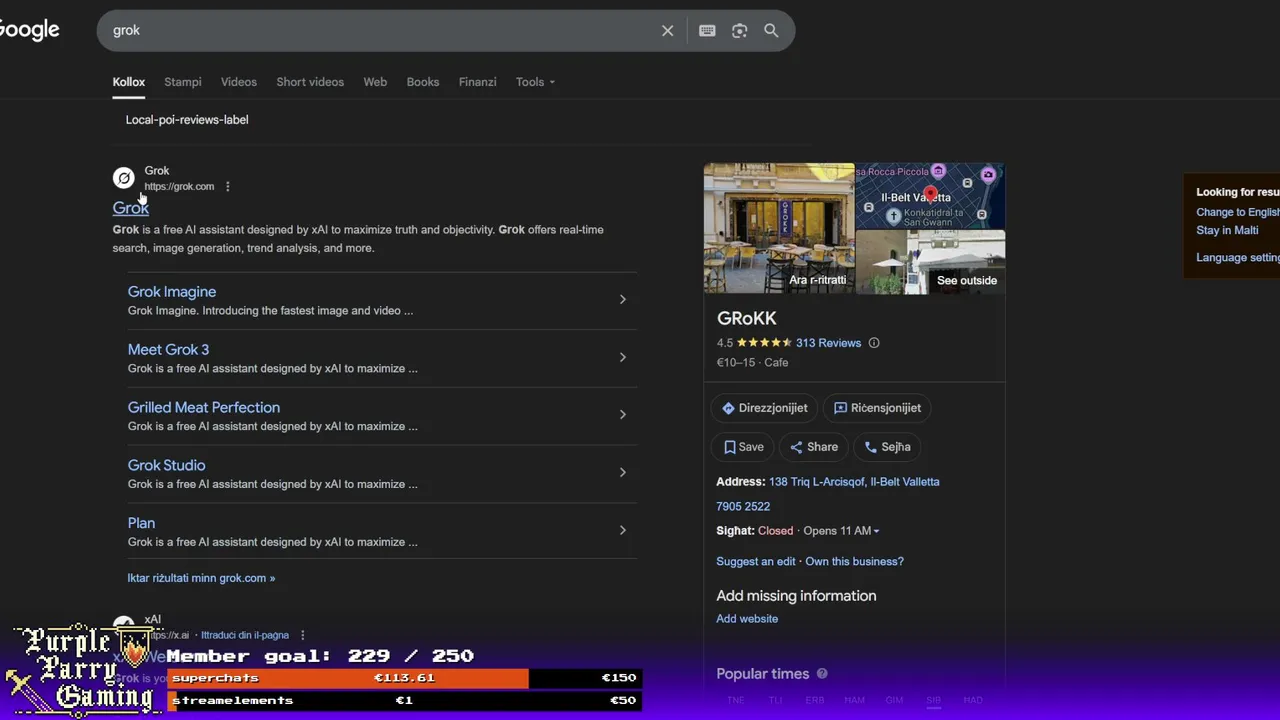The width and height of the screenshot is (1280, 720).
Task: Expand Grok Studio sitelink chevron
Action: coord(622,473)
